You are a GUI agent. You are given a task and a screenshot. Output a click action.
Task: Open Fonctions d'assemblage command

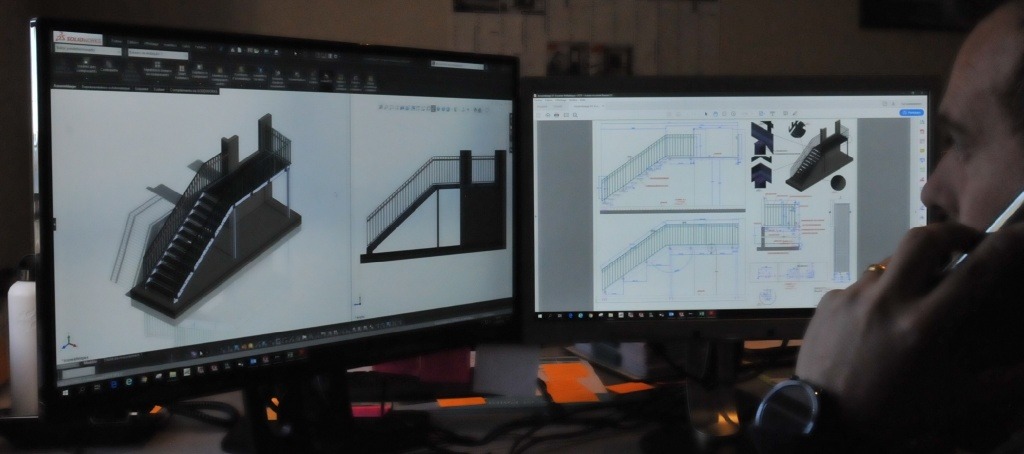click(x=241, y=73)
